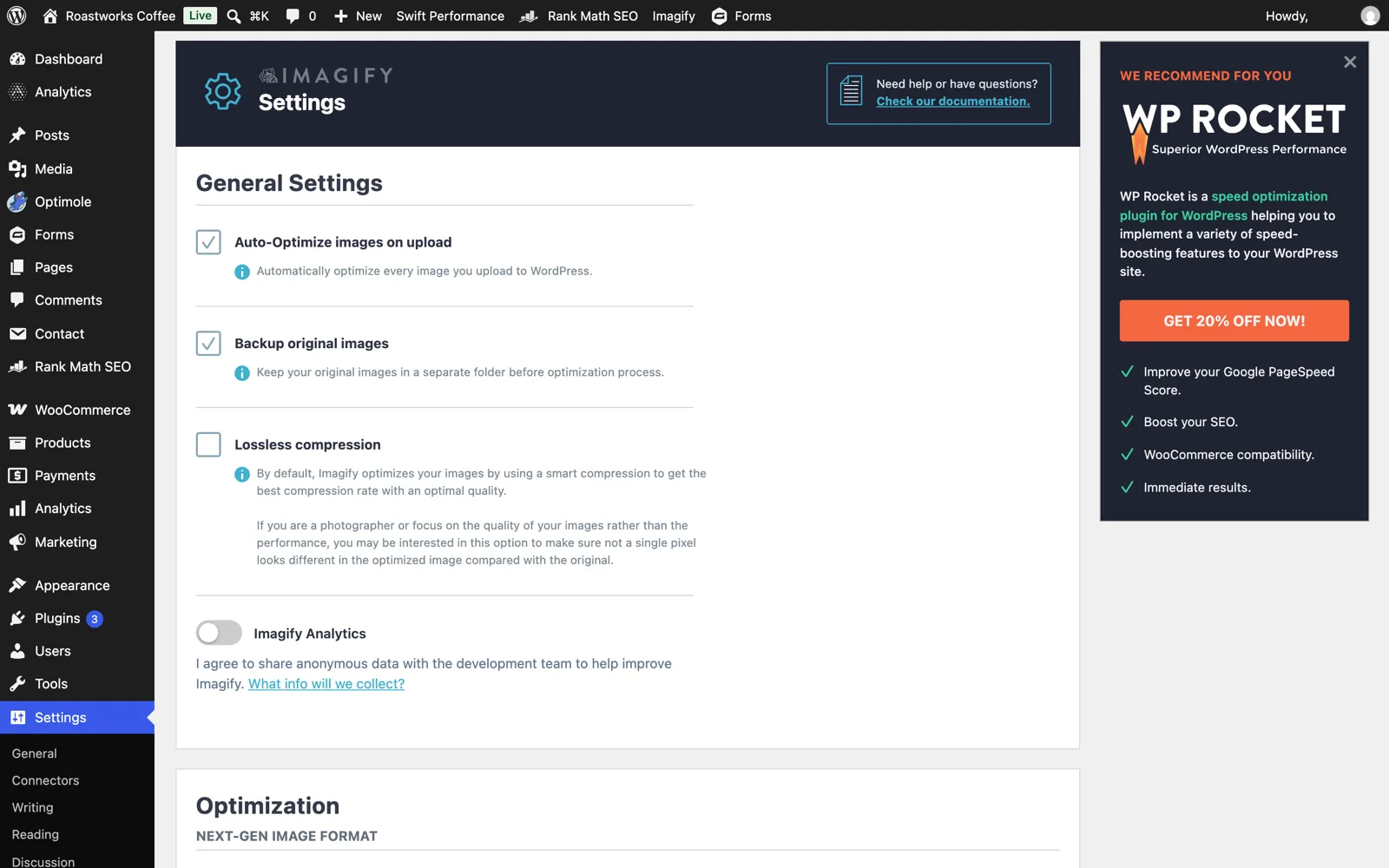
Task: Enable Lossless compression checkbox
Action: click(x=208, y=444)
